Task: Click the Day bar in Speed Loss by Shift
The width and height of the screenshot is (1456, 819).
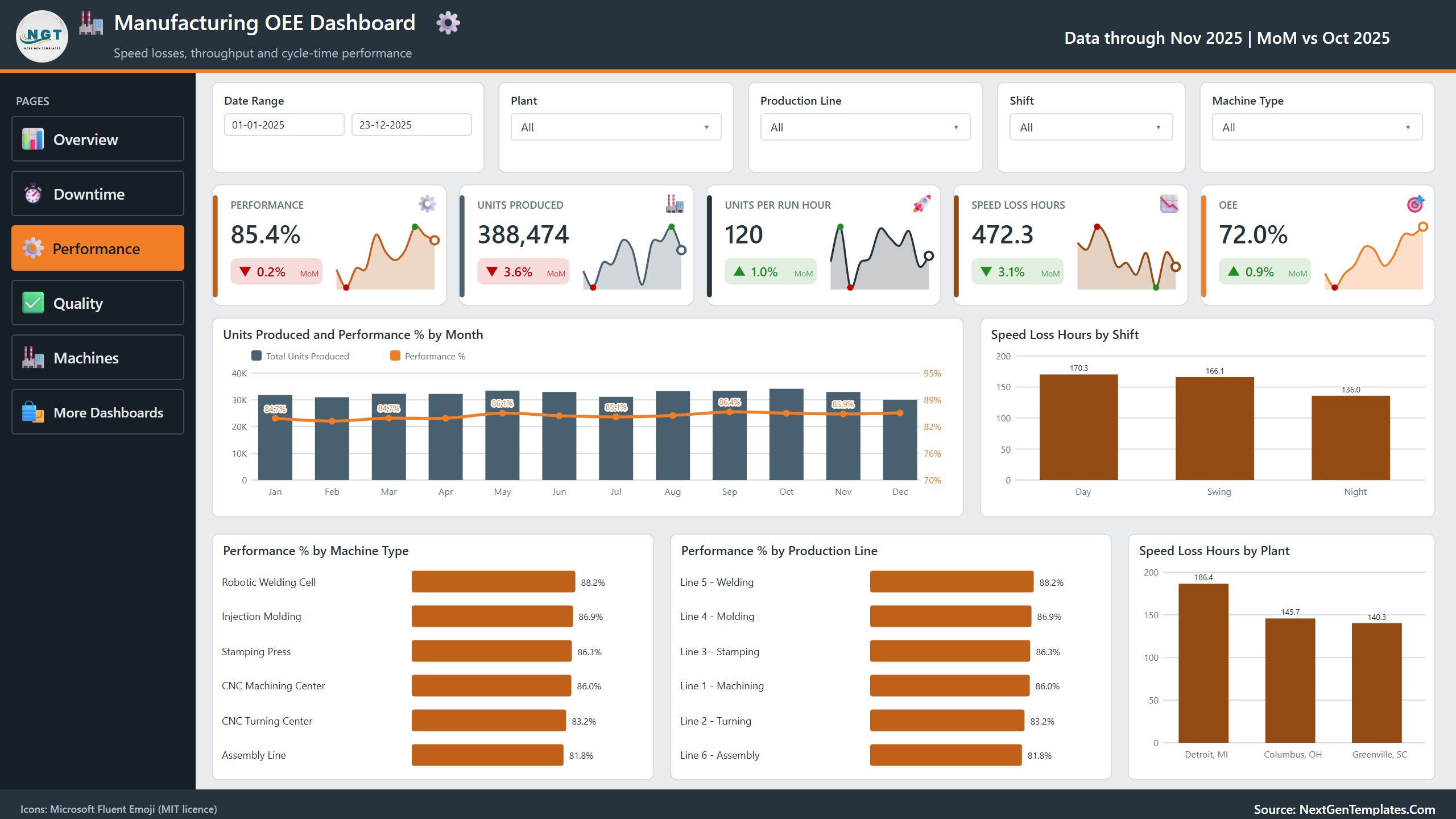Action: [x=1078, y=427]
